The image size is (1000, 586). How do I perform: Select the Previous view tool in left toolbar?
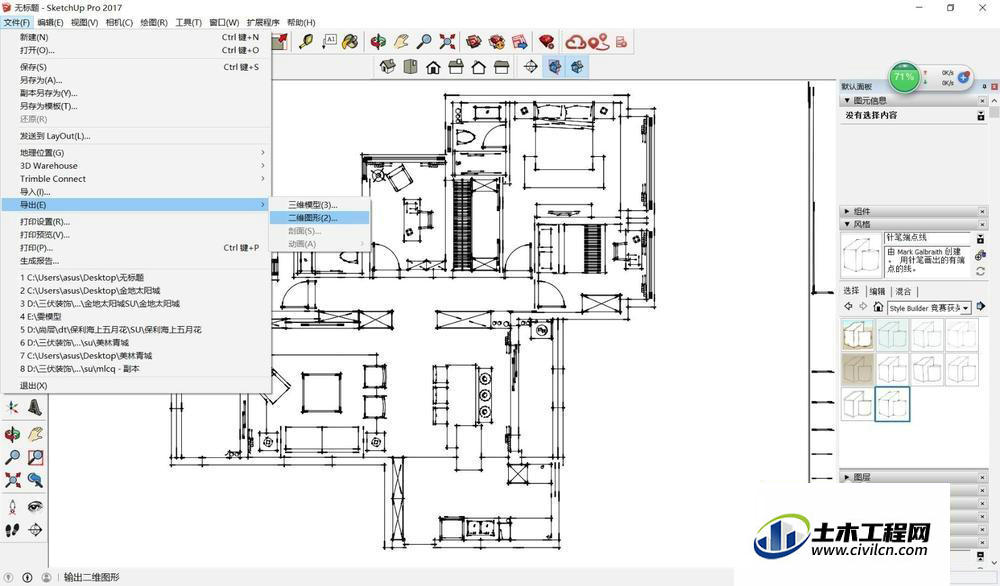(35, 480)
